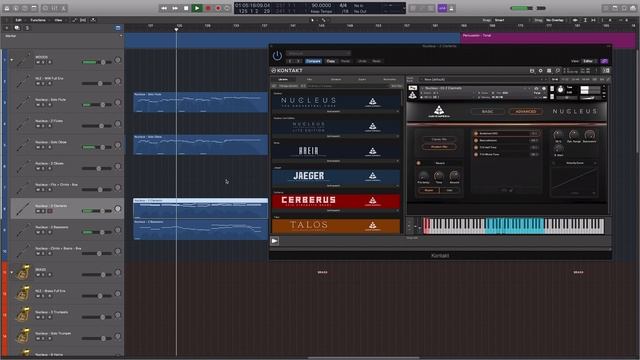Open the instrument wrench edit icon
The height and width of the screenshot is (360, 640).
413,88
